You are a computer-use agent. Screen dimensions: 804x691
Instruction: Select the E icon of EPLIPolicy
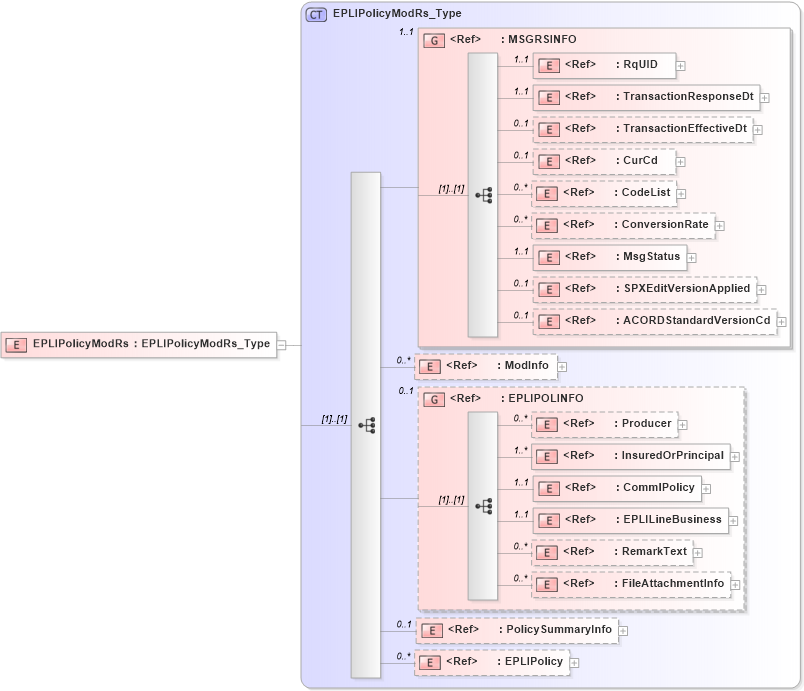point(429,662)
